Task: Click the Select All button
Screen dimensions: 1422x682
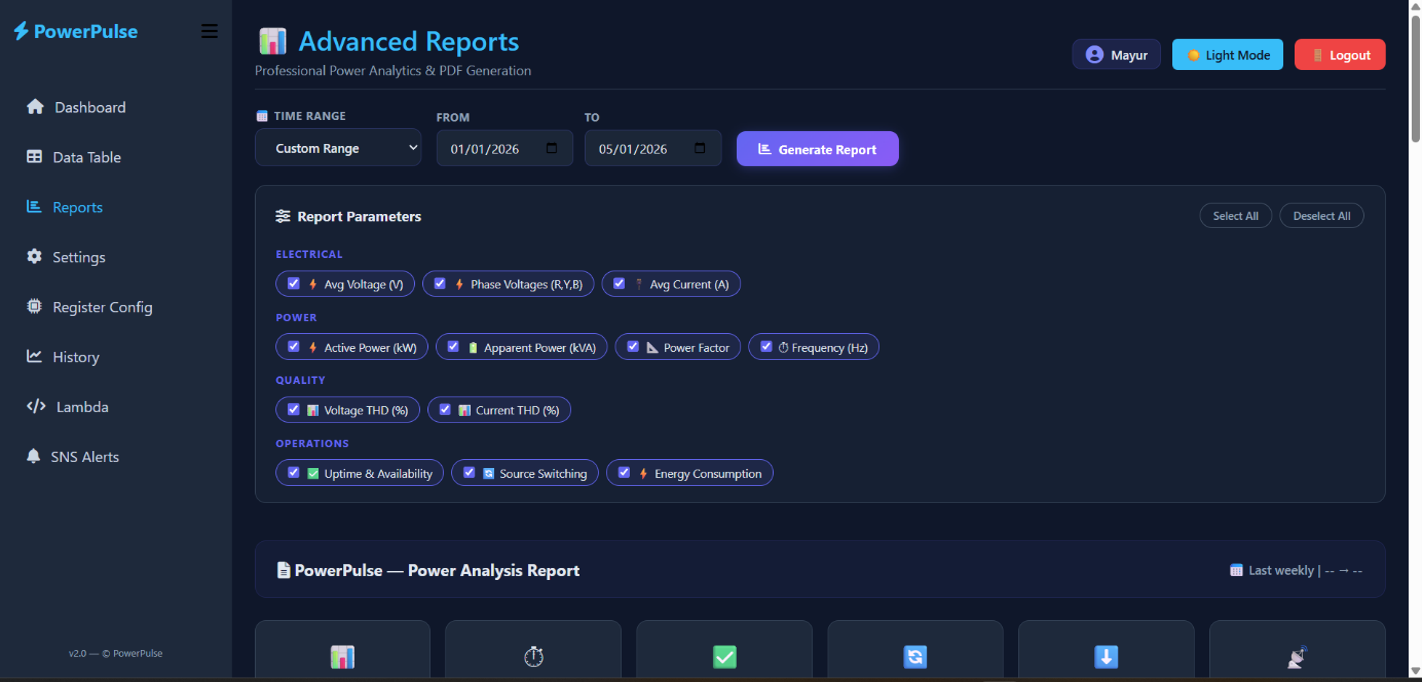Action: pos(1236,216)
